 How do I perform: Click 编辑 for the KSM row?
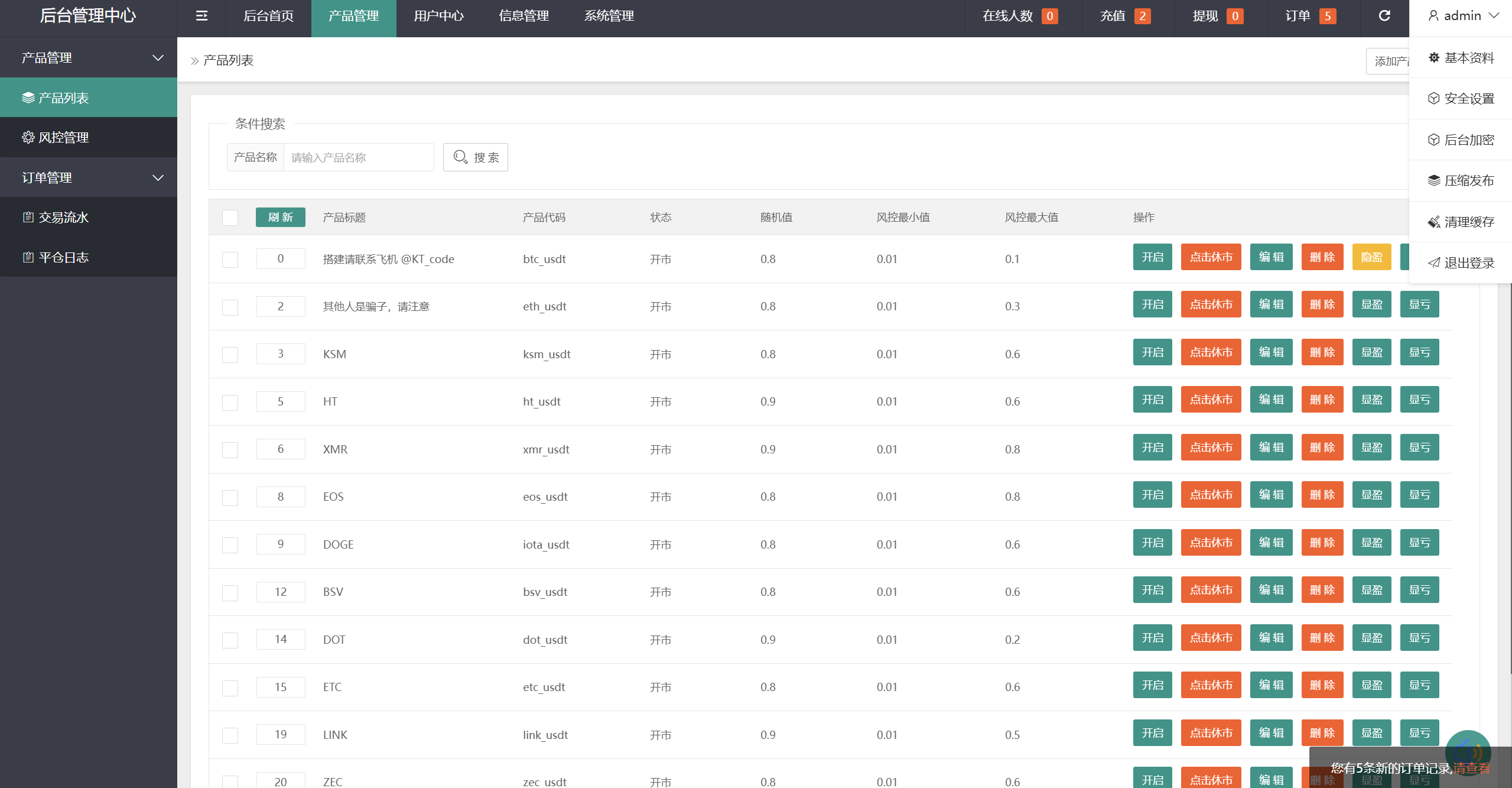click(1272, 352)
